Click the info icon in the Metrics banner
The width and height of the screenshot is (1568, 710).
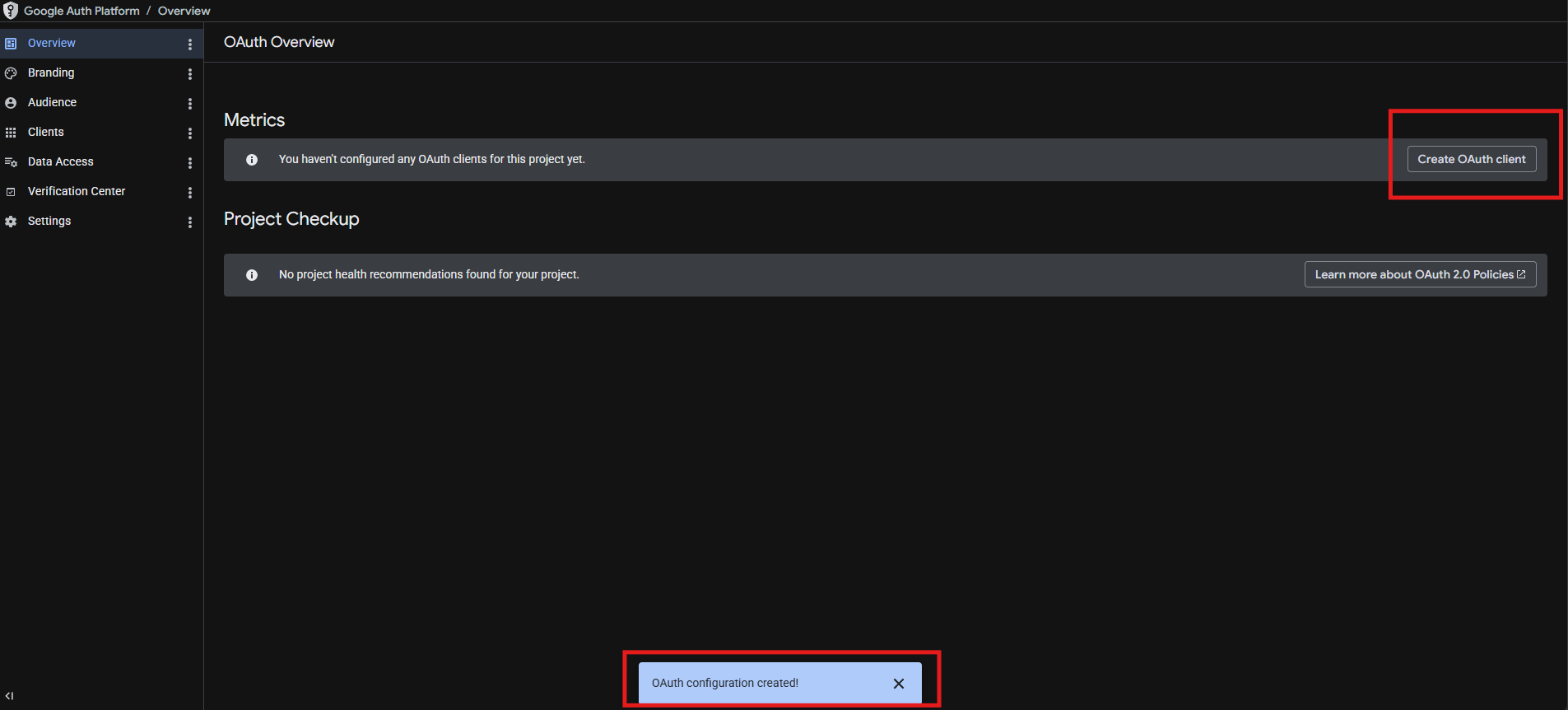[252, 160]
